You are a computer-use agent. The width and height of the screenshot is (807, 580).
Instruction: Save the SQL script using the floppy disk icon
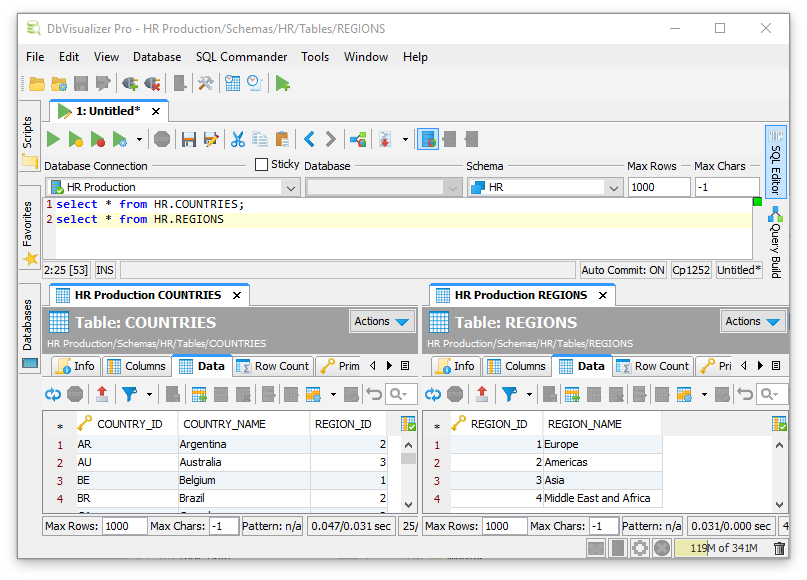pos(188,140)
